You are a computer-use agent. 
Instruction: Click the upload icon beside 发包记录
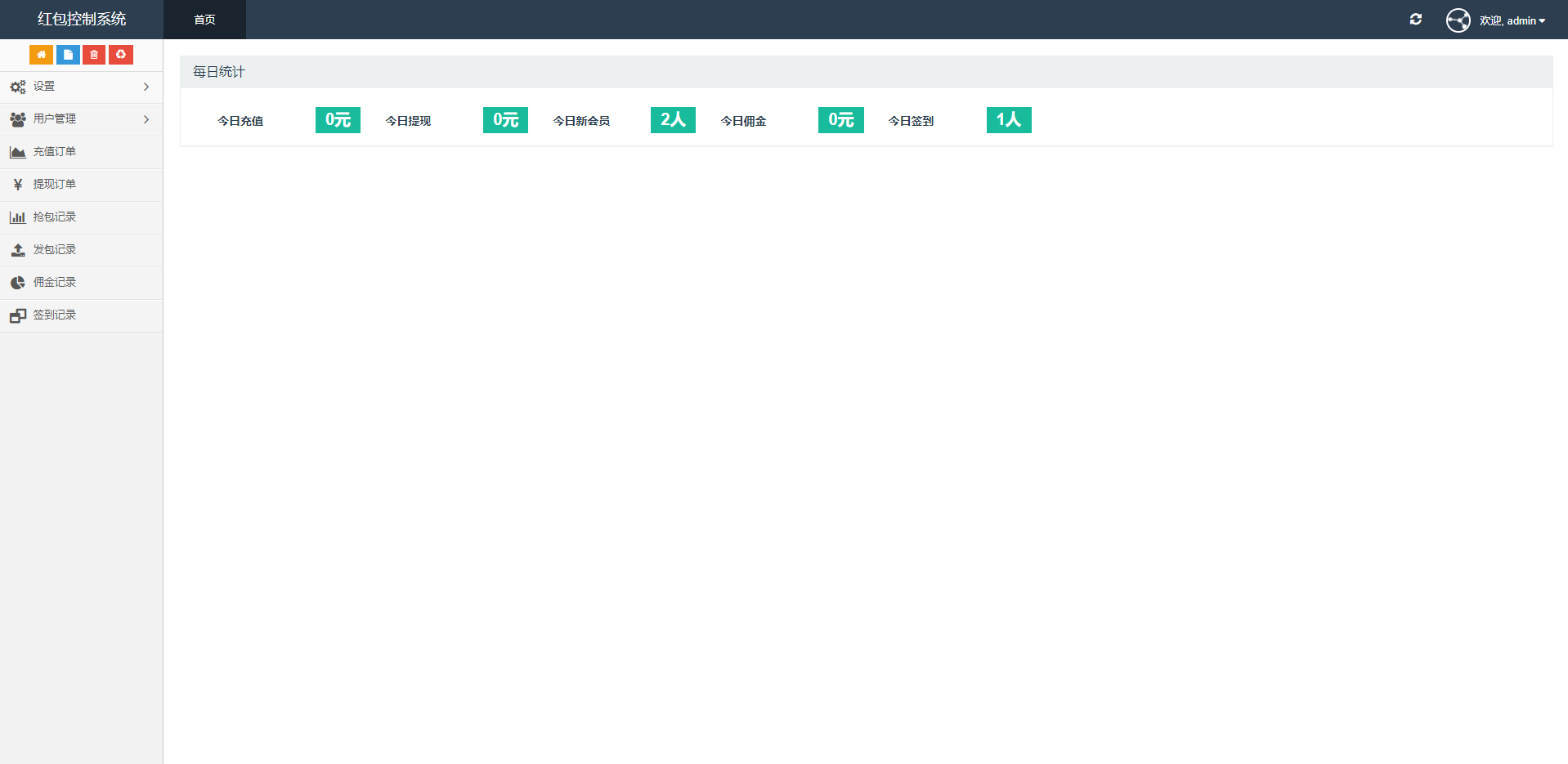point(18,250)
